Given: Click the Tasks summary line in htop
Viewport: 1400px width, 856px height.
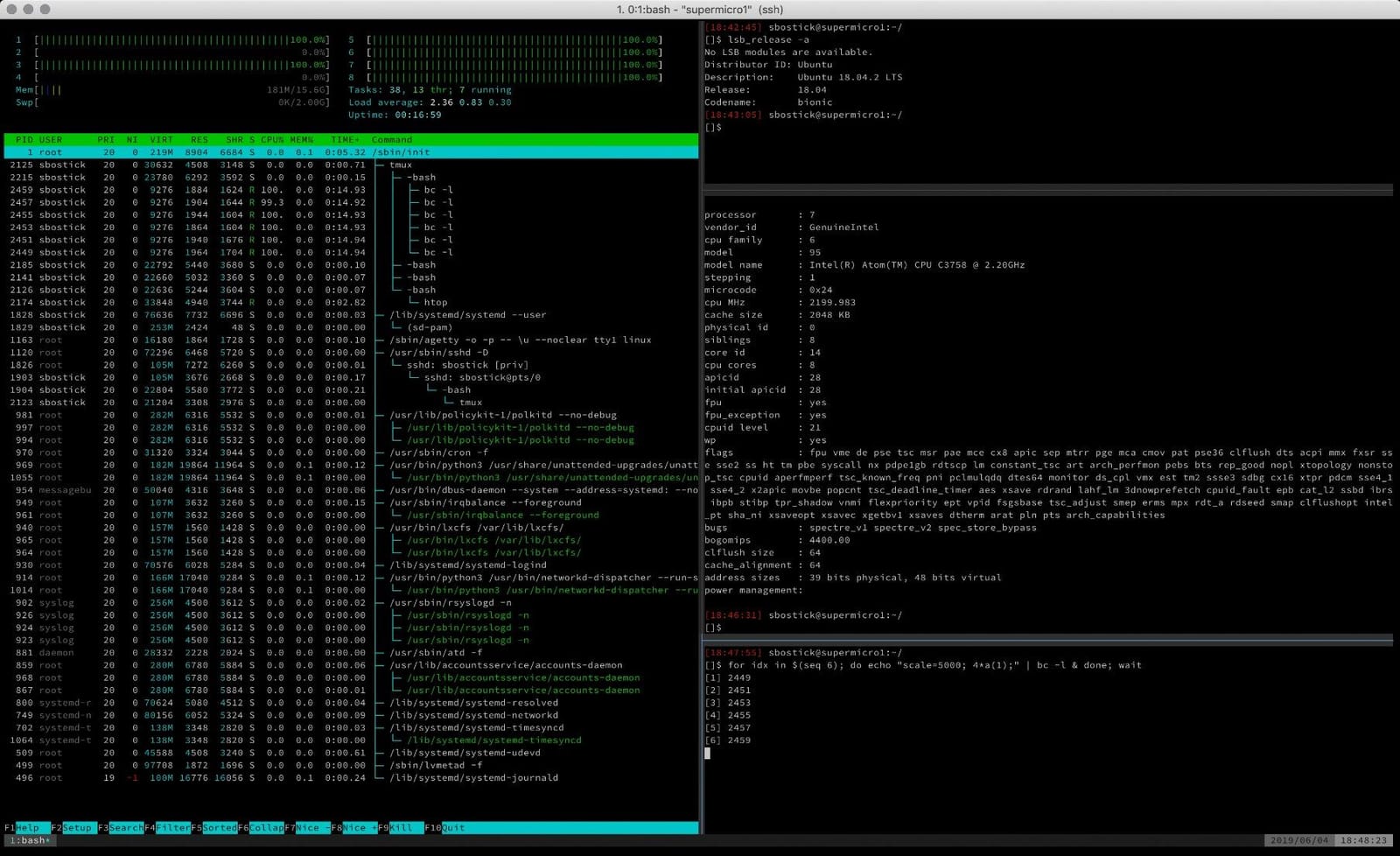Looking at the screenshot, I should [430, 89].
